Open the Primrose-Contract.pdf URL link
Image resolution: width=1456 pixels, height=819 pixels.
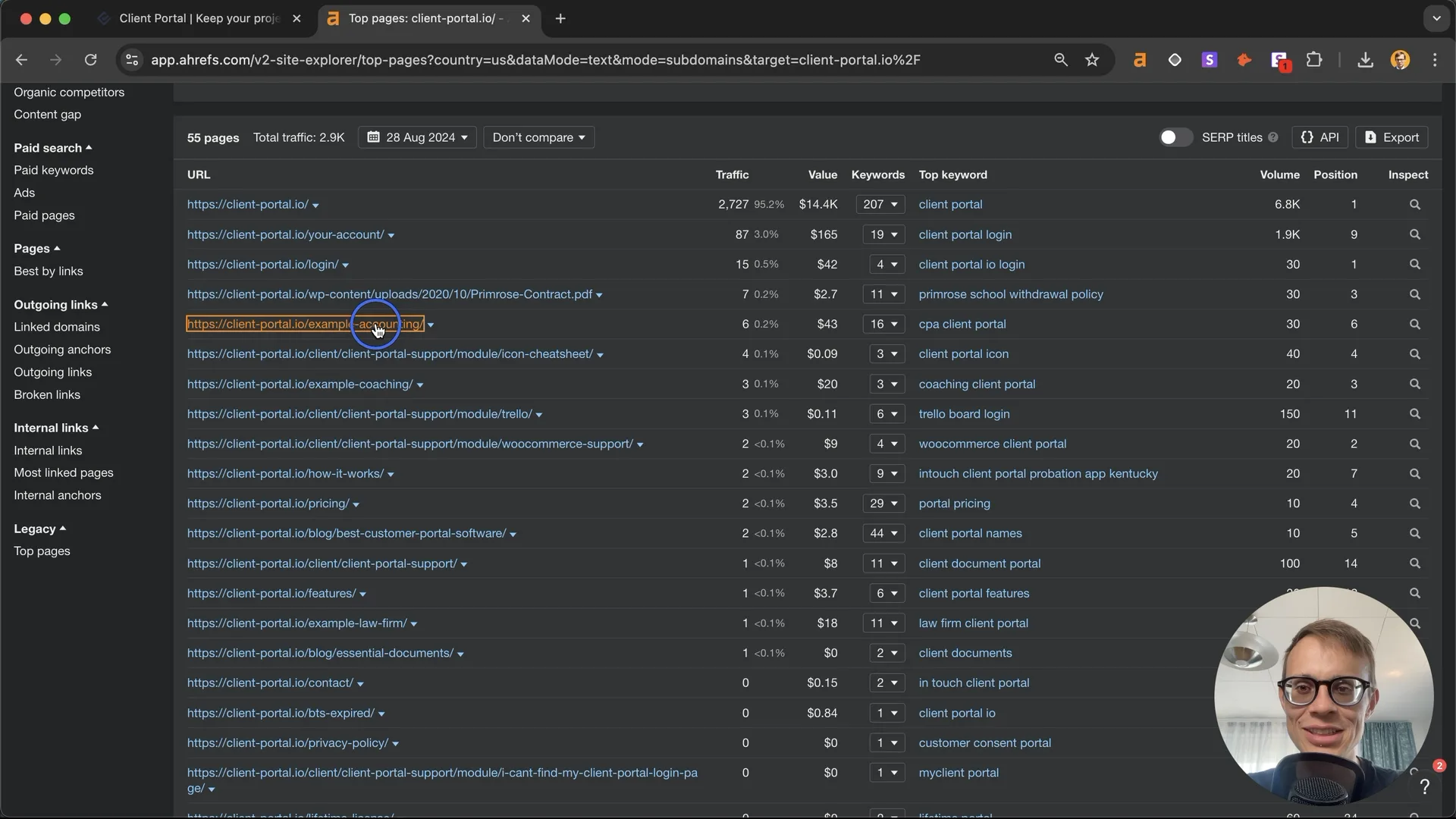coord(390,294)
